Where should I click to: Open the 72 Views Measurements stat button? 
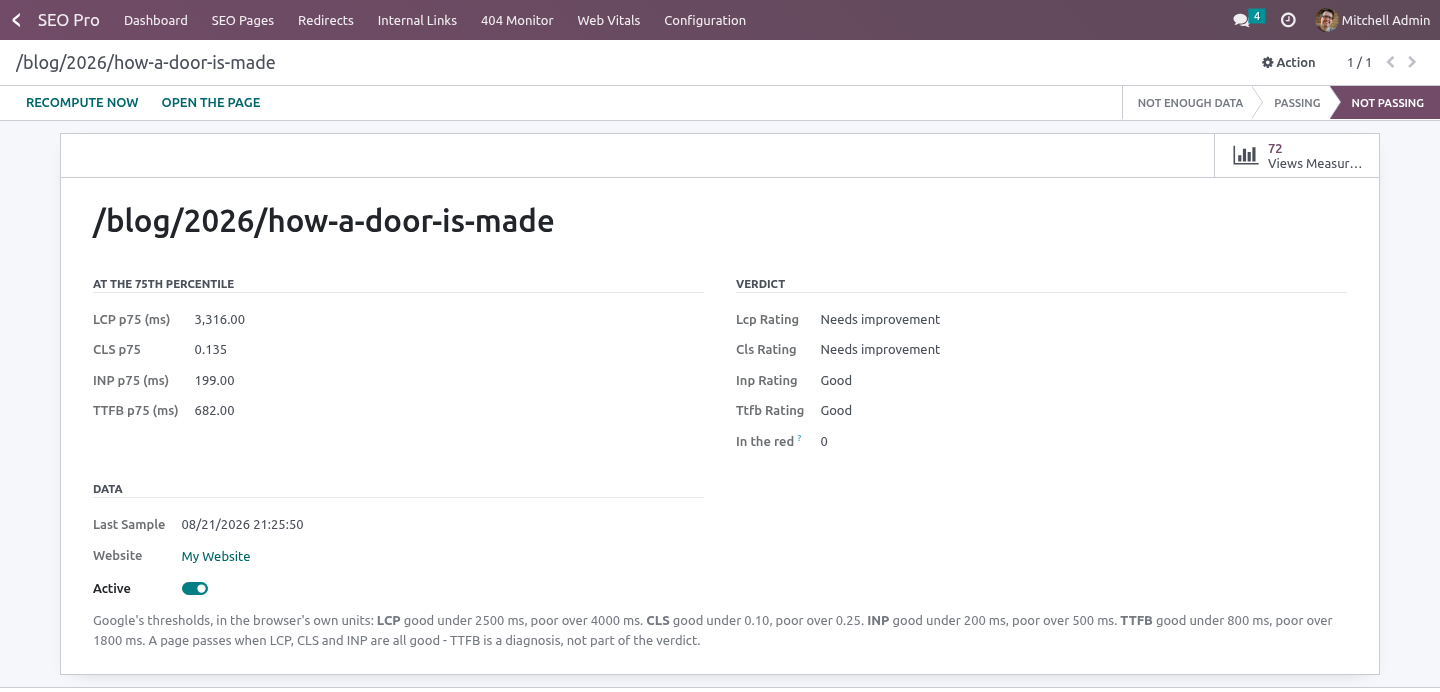1297,156
